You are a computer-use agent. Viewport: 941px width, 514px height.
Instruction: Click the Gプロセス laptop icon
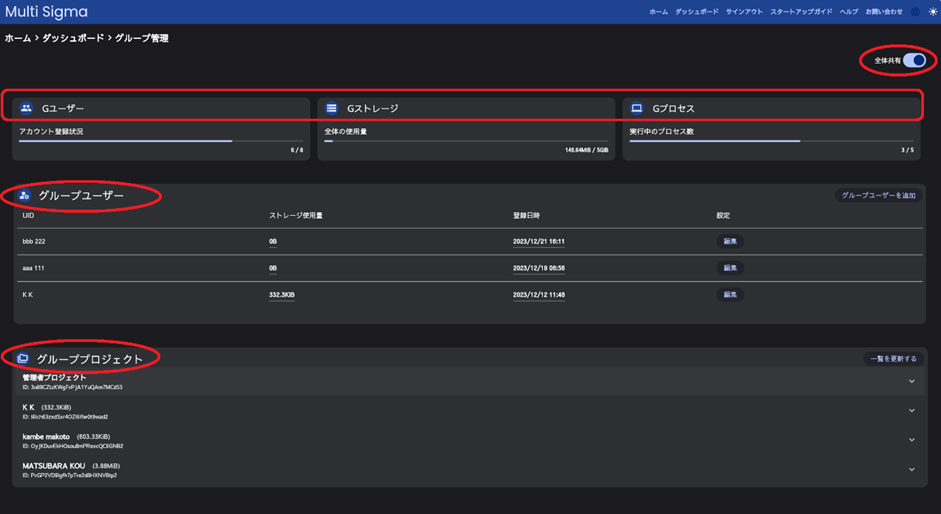click(637, 108)
